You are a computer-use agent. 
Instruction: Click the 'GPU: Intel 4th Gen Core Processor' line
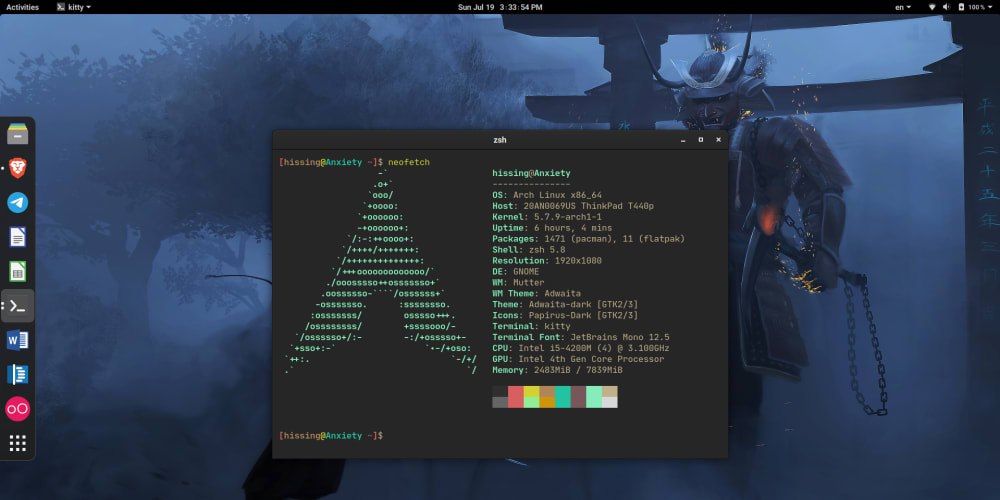tap(578, 359)
